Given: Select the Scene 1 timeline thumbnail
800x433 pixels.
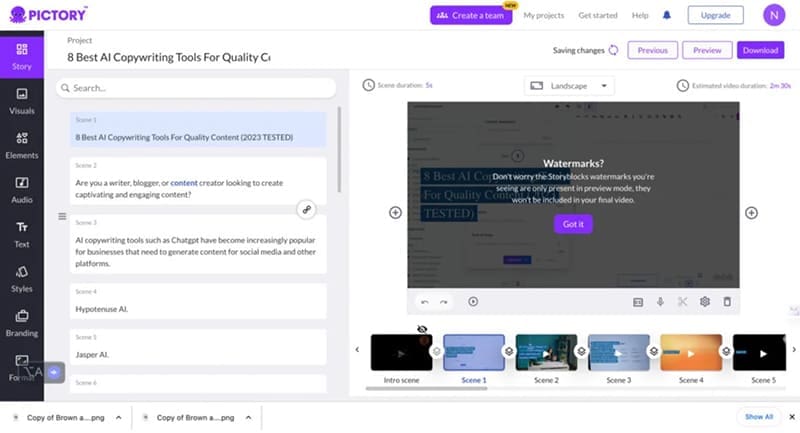Looking at the screenshot, I should (x=474, y=352).
